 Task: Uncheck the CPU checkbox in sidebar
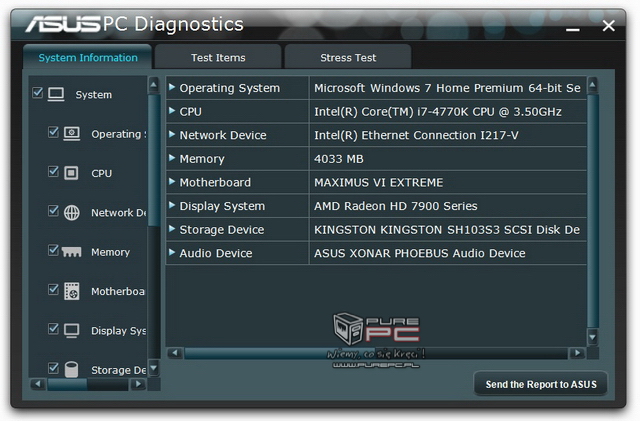(x=53, y=171)
